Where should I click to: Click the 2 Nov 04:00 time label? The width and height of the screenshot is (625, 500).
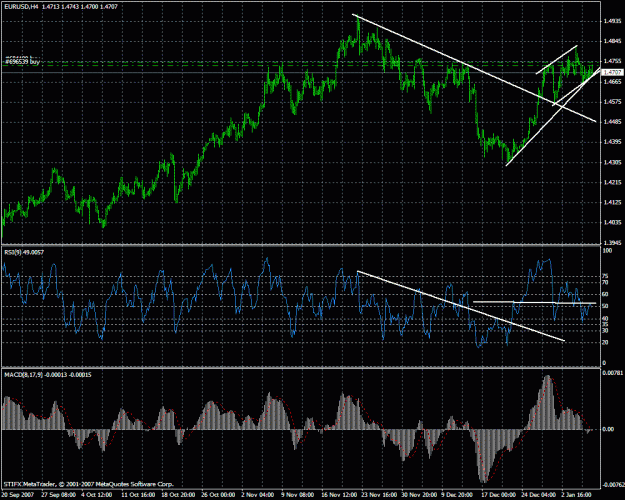tap(257, 494)
